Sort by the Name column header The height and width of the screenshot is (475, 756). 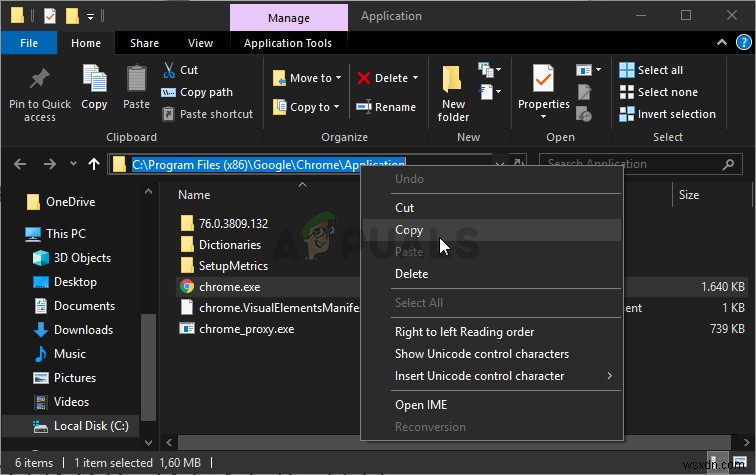pyautogui.click(x=194, y=195)
